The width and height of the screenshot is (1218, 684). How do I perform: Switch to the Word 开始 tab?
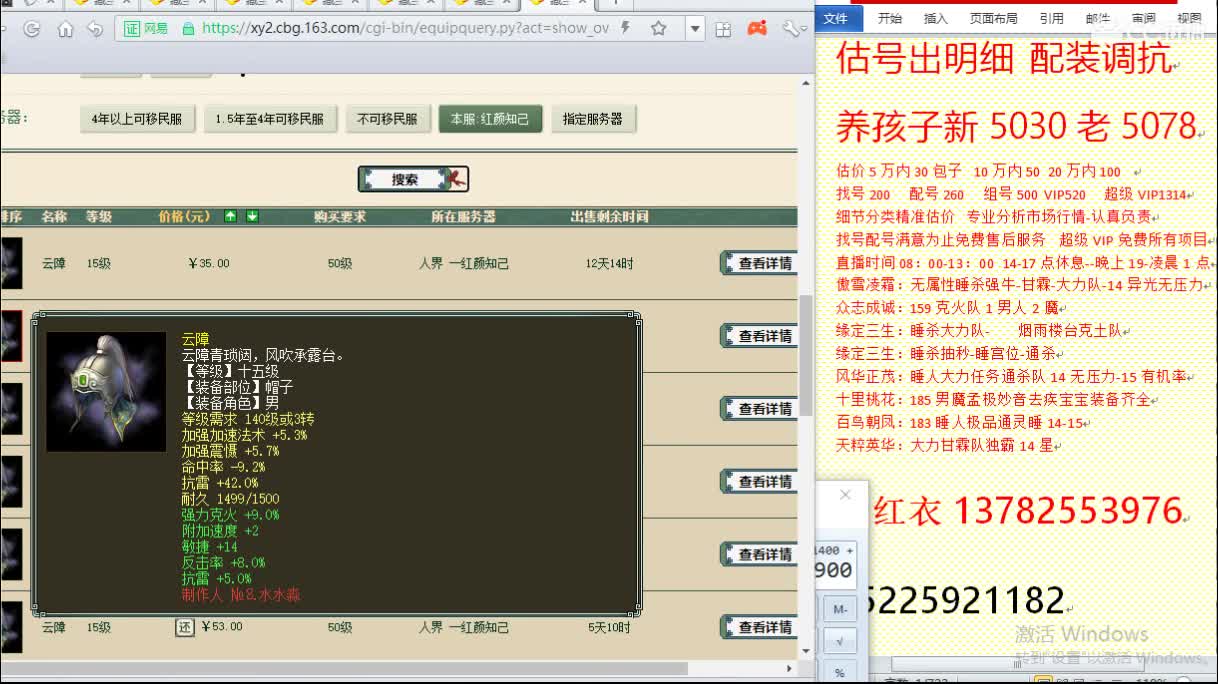[889, 18]
